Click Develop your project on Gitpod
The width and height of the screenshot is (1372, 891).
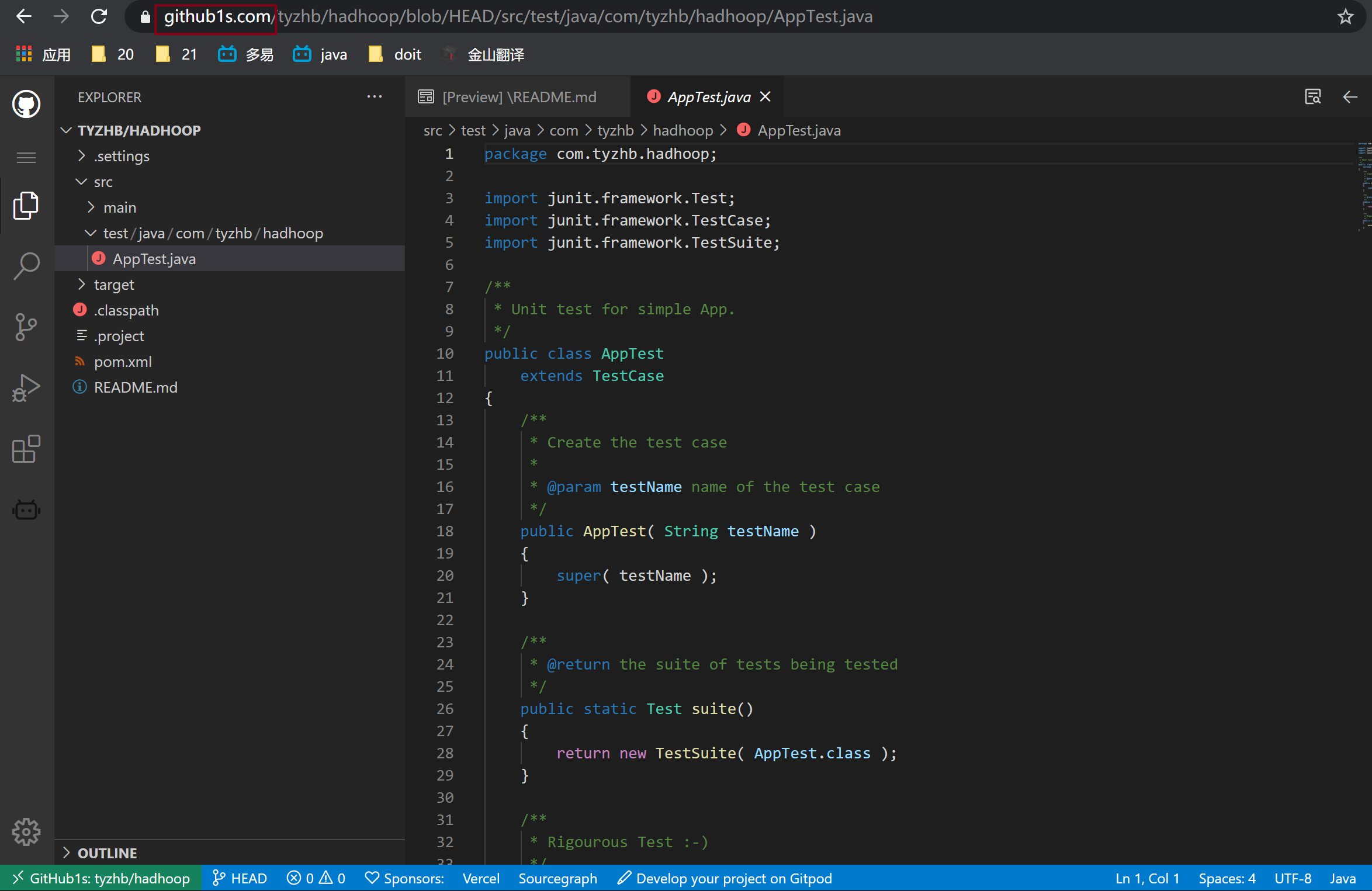[x=725, y=878]
